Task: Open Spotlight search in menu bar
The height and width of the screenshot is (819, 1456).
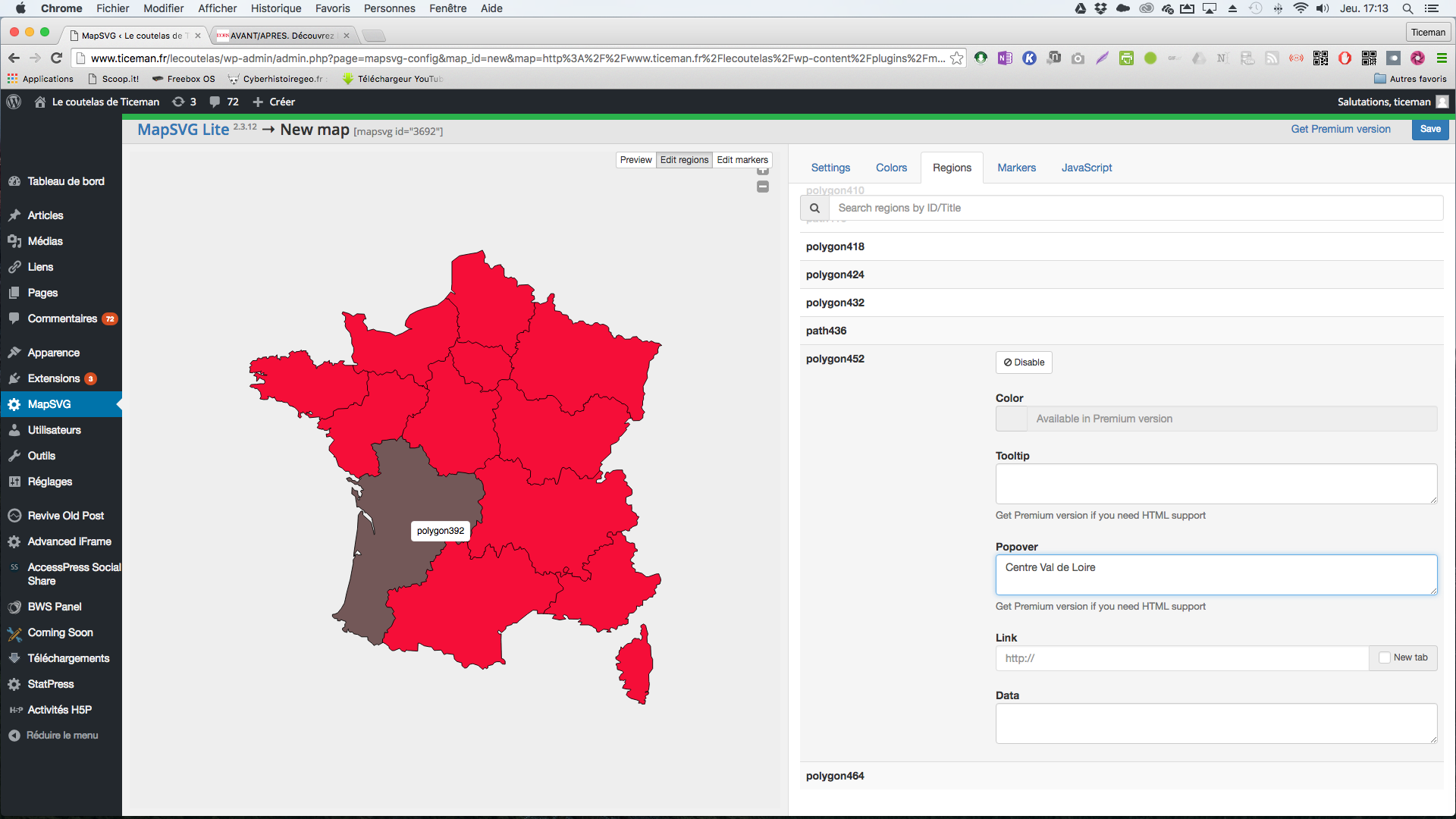Action: (x=1407, y=8)
